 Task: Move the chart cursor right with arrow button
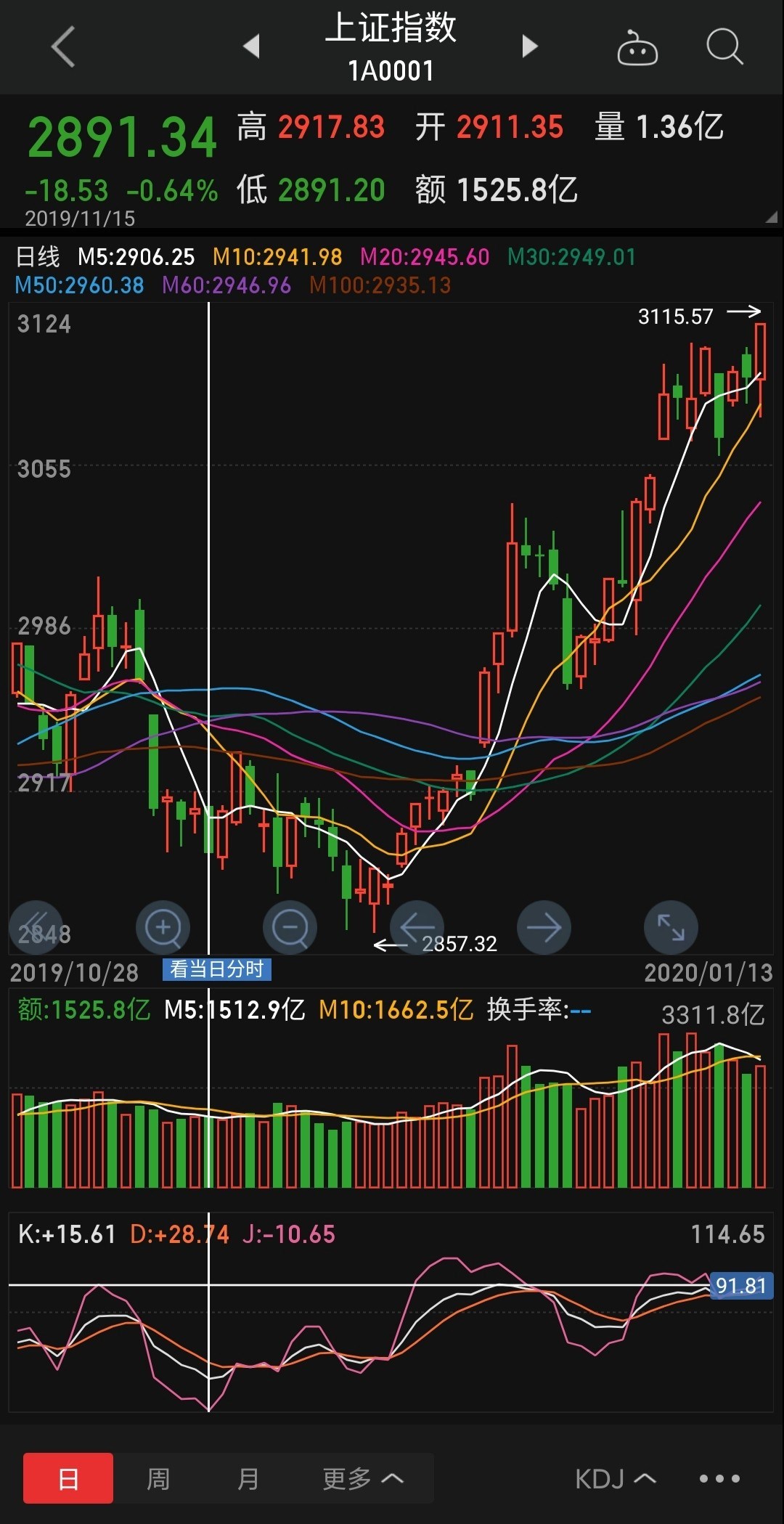(x=544, y=927)
